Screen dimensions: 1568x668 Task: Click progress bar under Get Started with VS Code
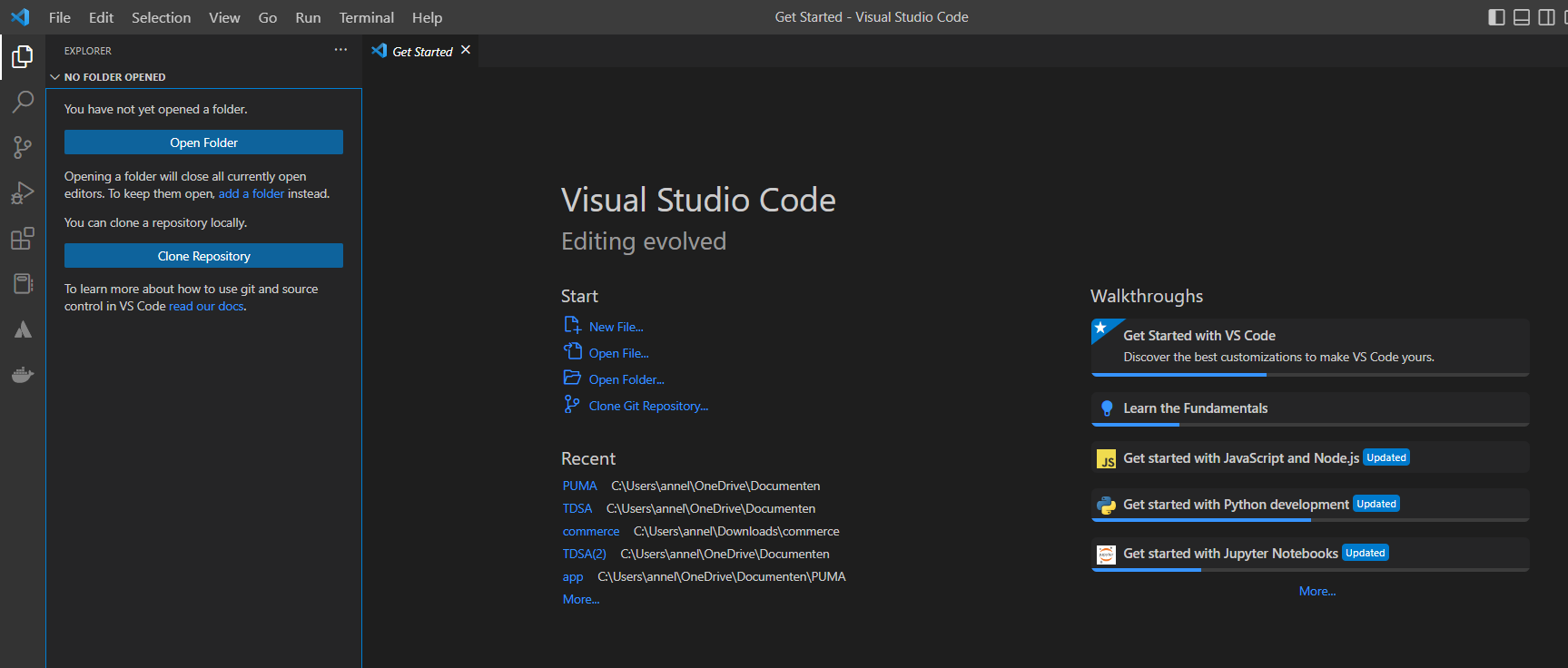pos(1310,374)
